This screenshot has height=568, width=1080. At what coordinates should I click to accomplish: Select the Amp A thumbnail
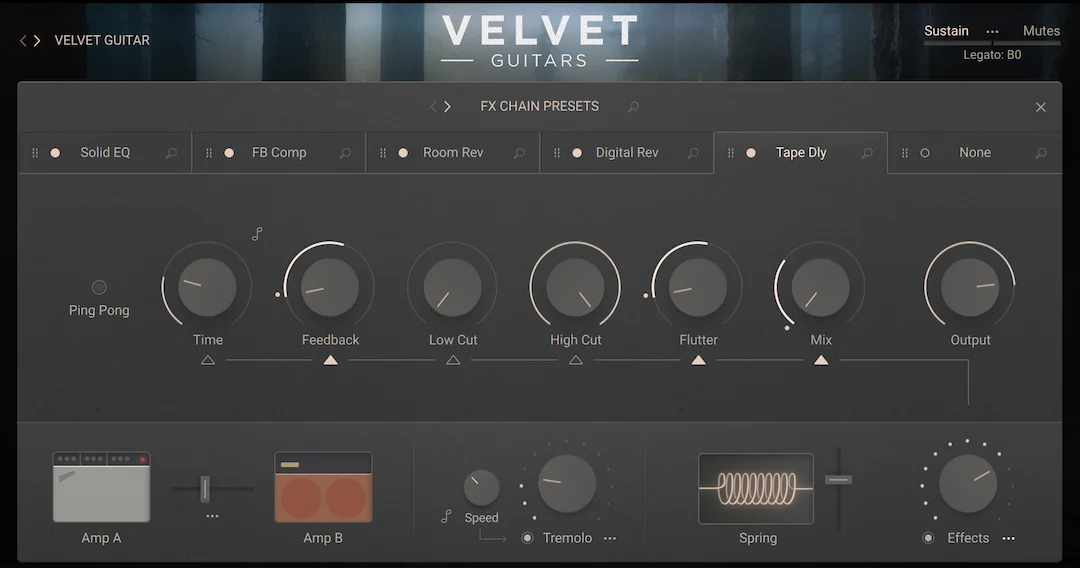101,487
